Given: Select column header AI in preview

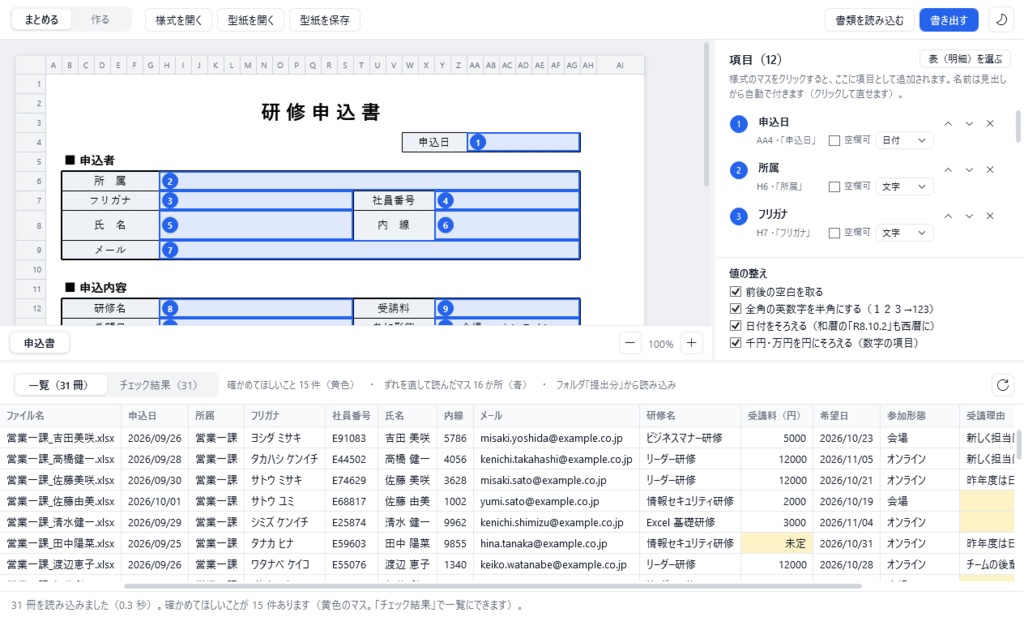Looking at the screenshot, I should click(x=620, y=65).
